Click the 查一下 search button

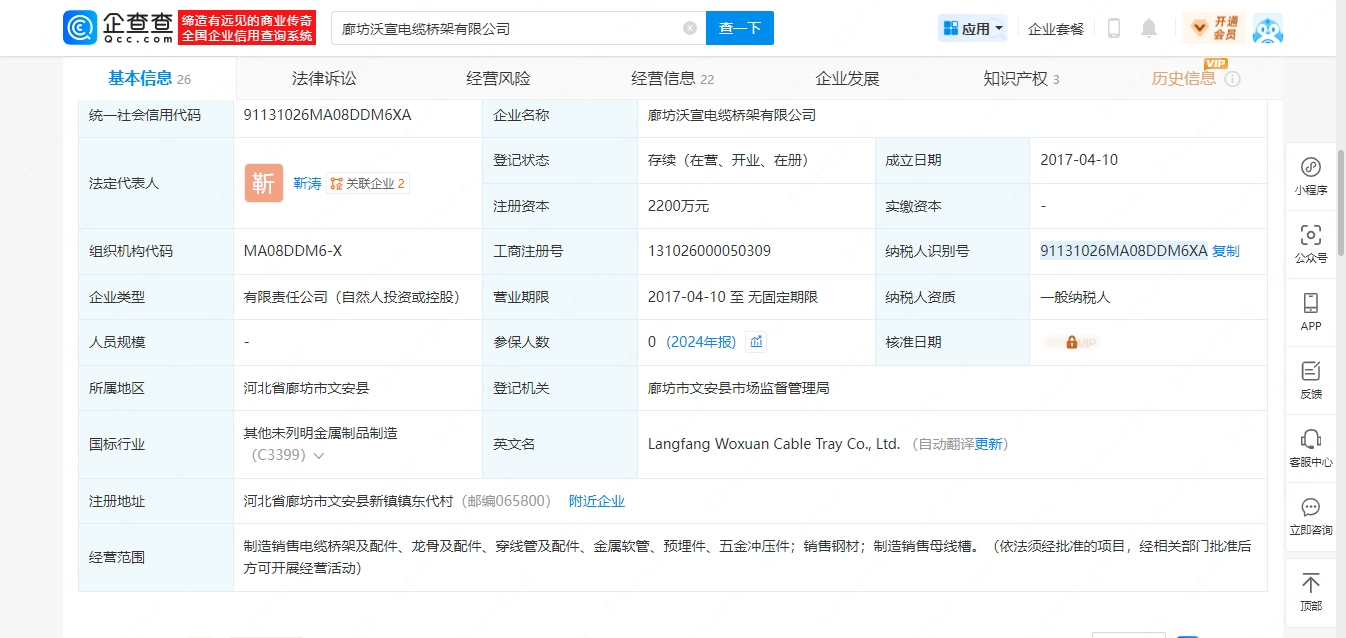pyautogui.click(x=740, y=28)
